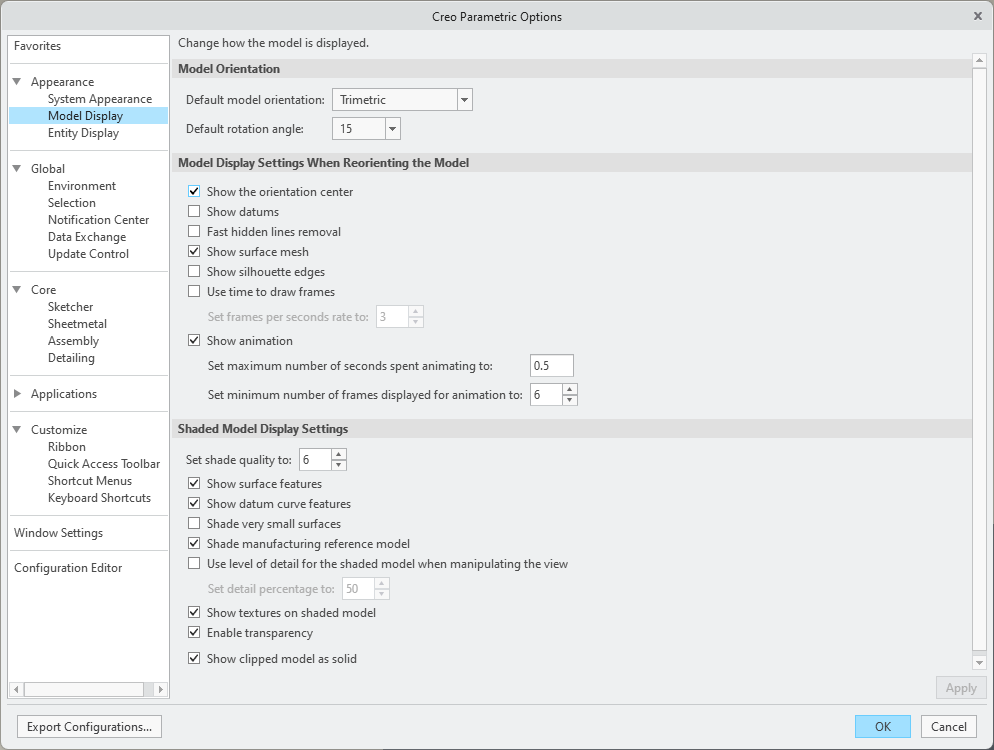Viewport: 994px width, 750px height.
Task: Open the Sketcher options page
Action: (70, 307)
